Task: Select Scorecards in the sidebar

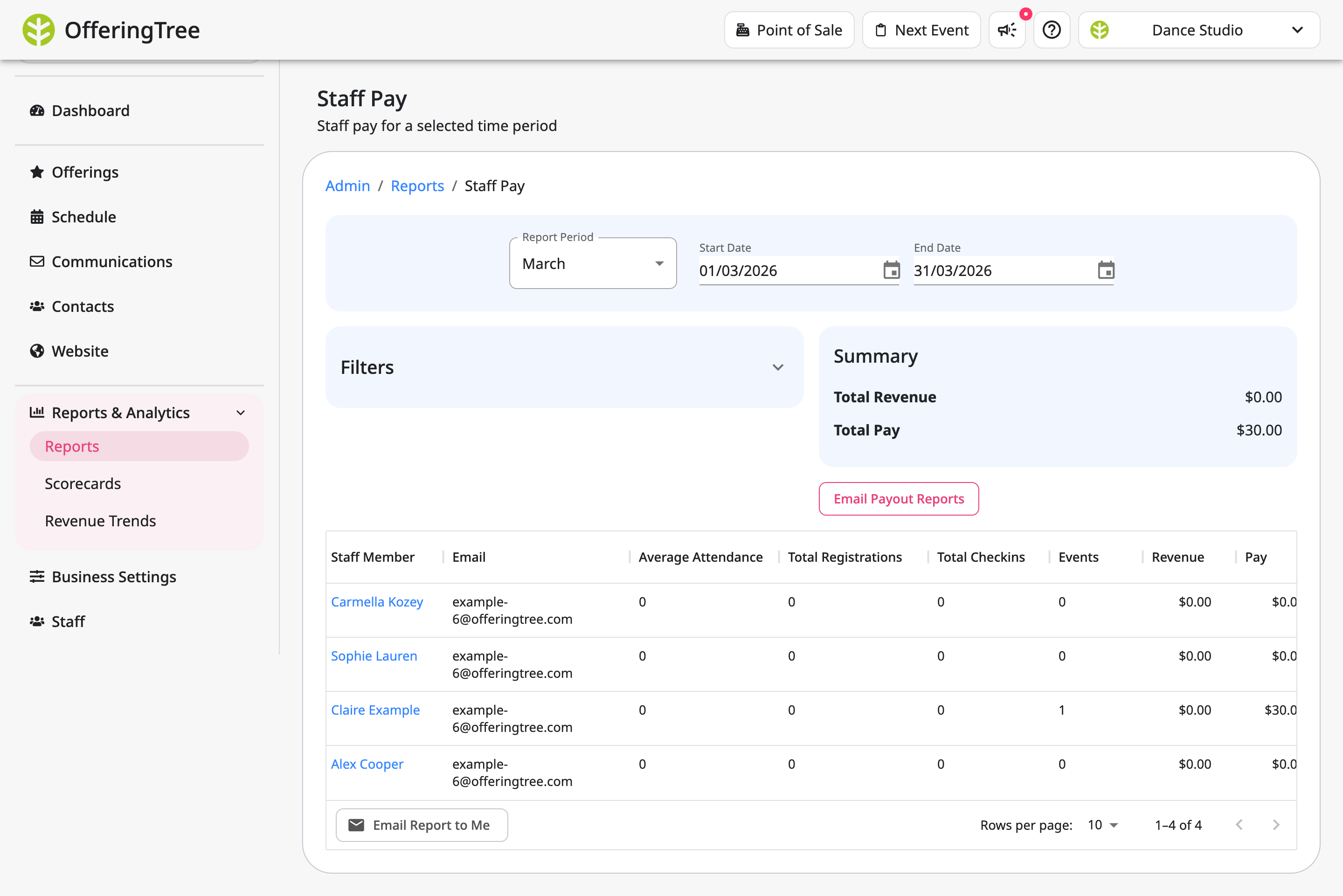Action: pyautogui.click(x=83, y=483)
